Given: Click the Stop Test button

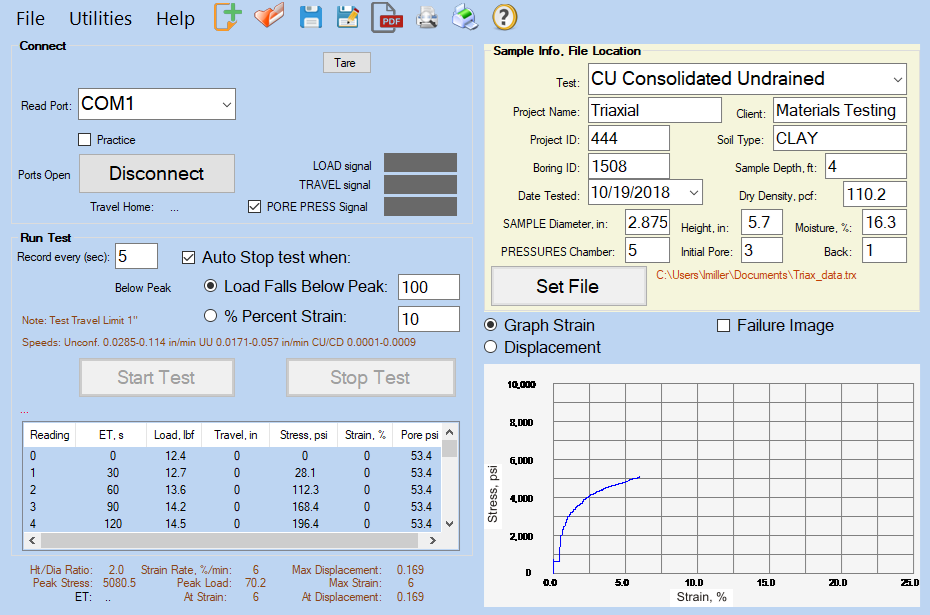Looking at the screenshot, I should (371, 377).
